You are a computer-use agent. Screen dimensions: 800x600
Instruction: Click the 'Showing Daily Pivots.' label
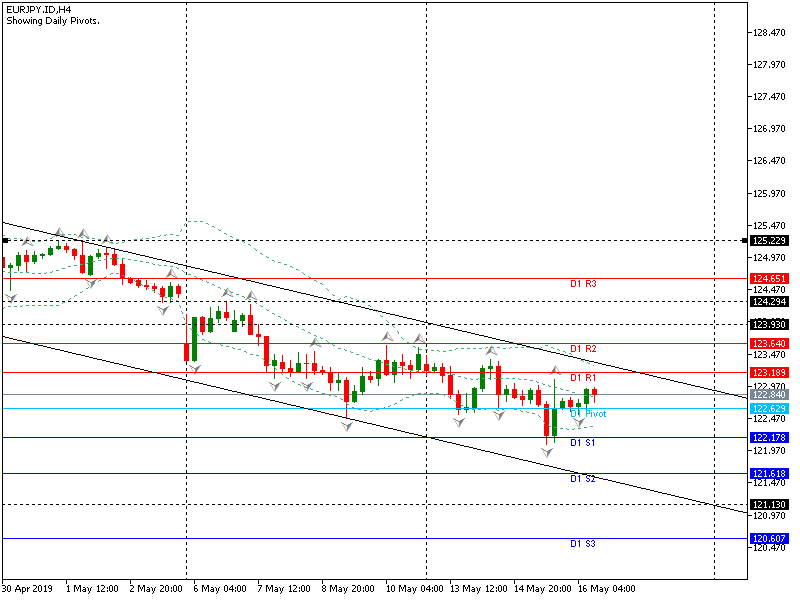coord(53,21)
